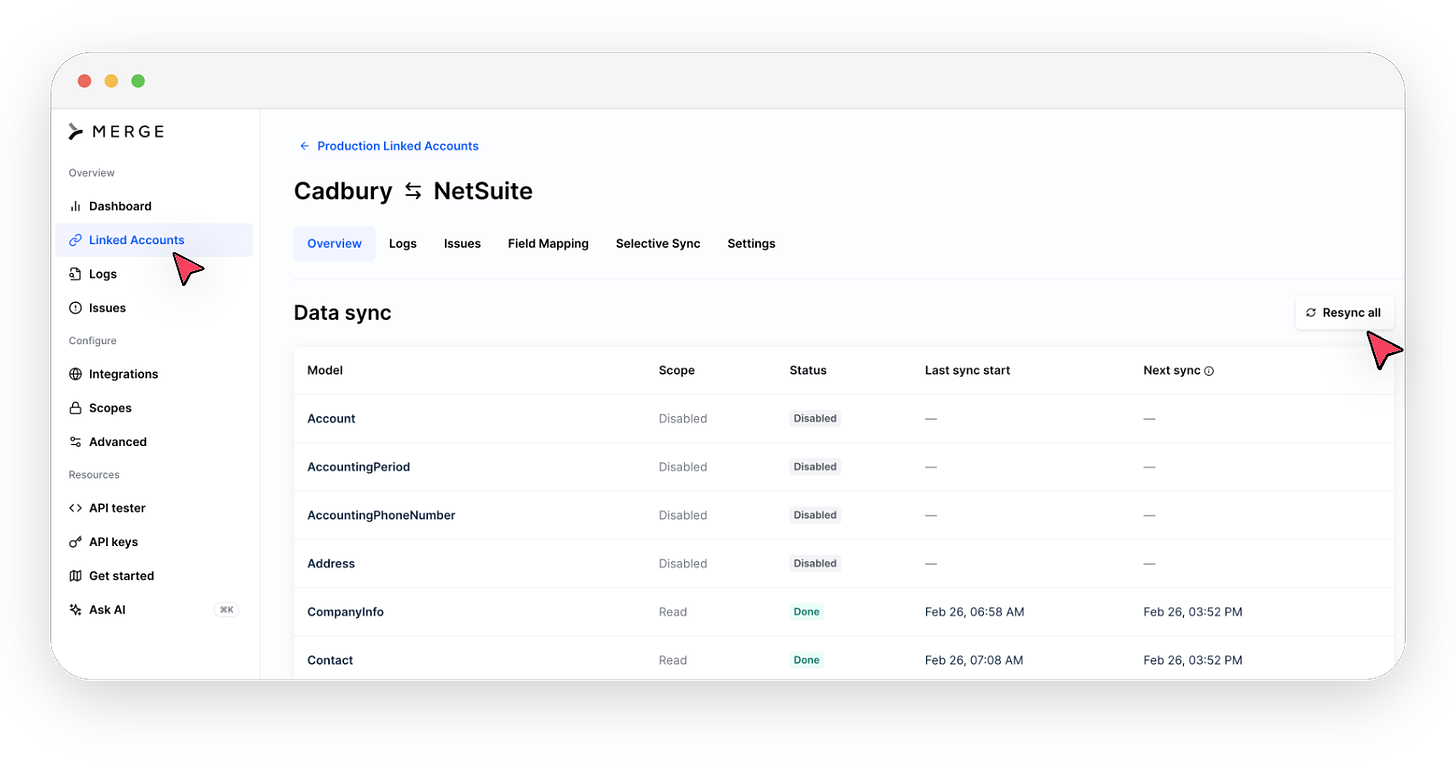Switch to the Selective Sync tab

pos(658,244)
